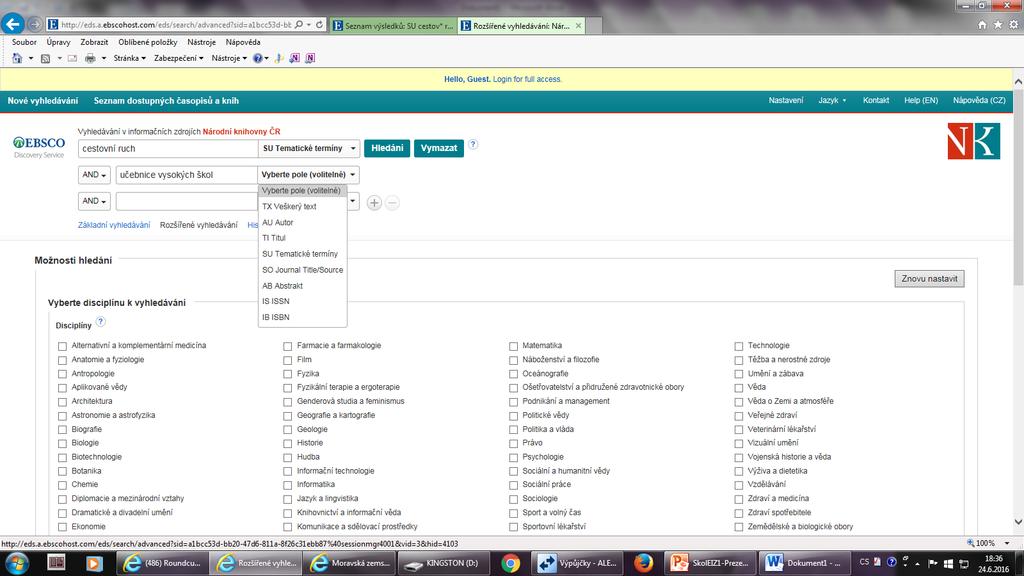Click the first OneNote icon in command bar
The image size is (1024, 576).
pyautogui.click(x=295, y=58)
